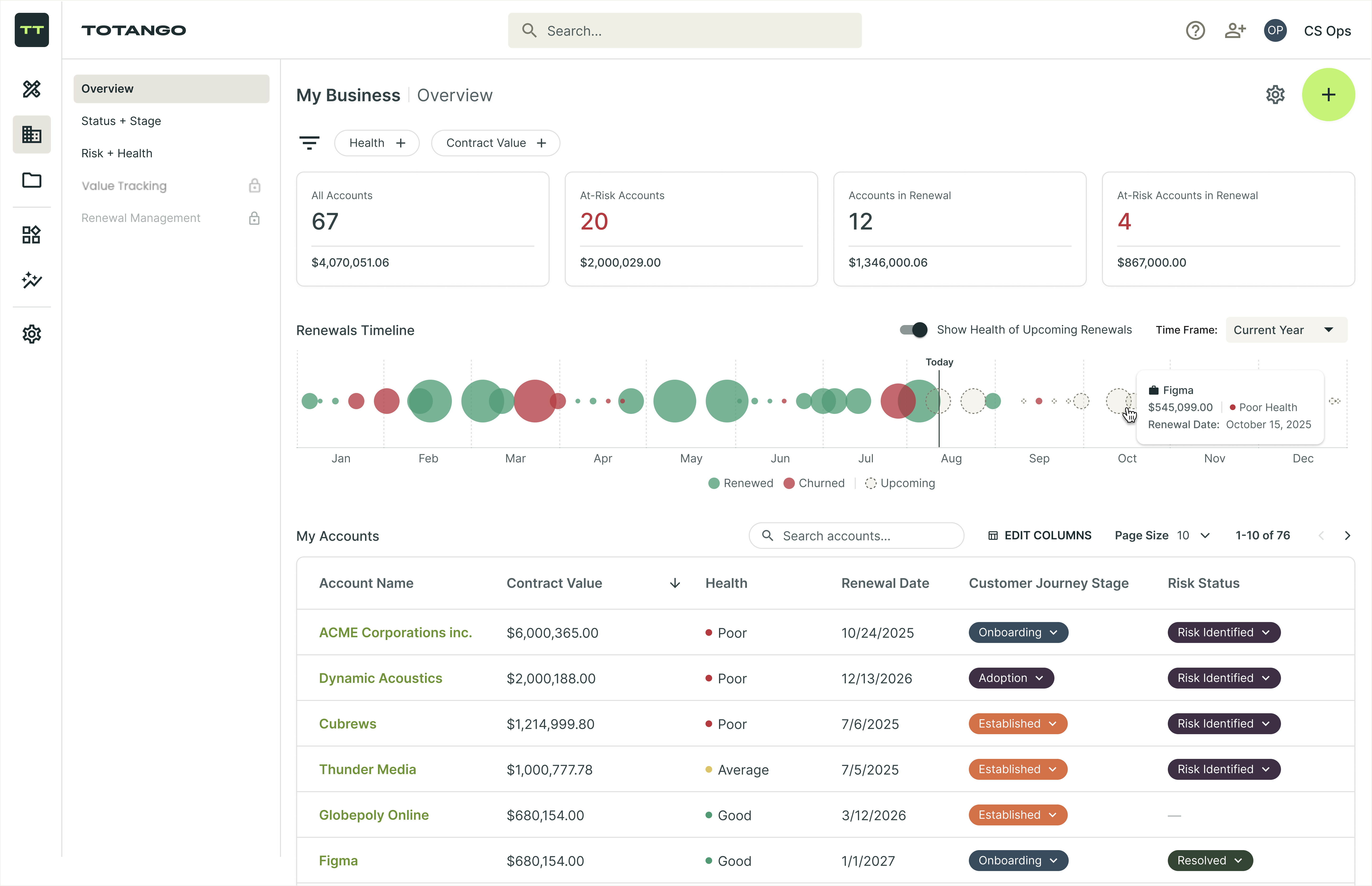Screen dimensions: 1372x886
Task: Open the Overview page settings gear
Action: pos(1275,95)
